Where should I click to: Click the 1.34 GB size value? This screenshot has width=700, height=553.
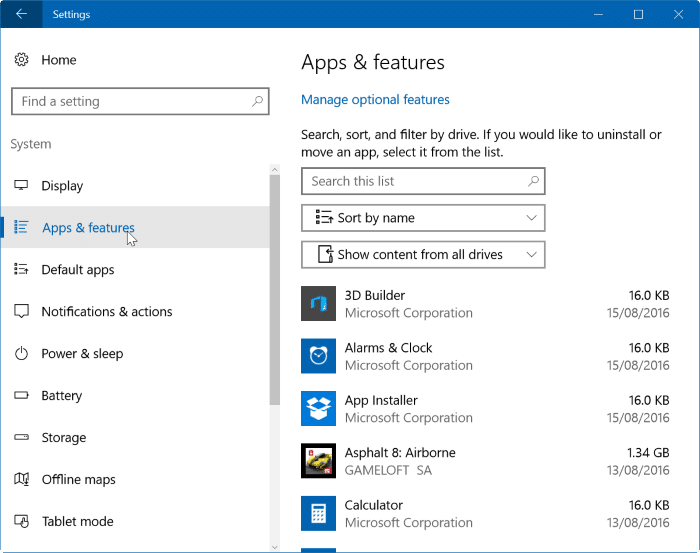click(x=648, y=453)
